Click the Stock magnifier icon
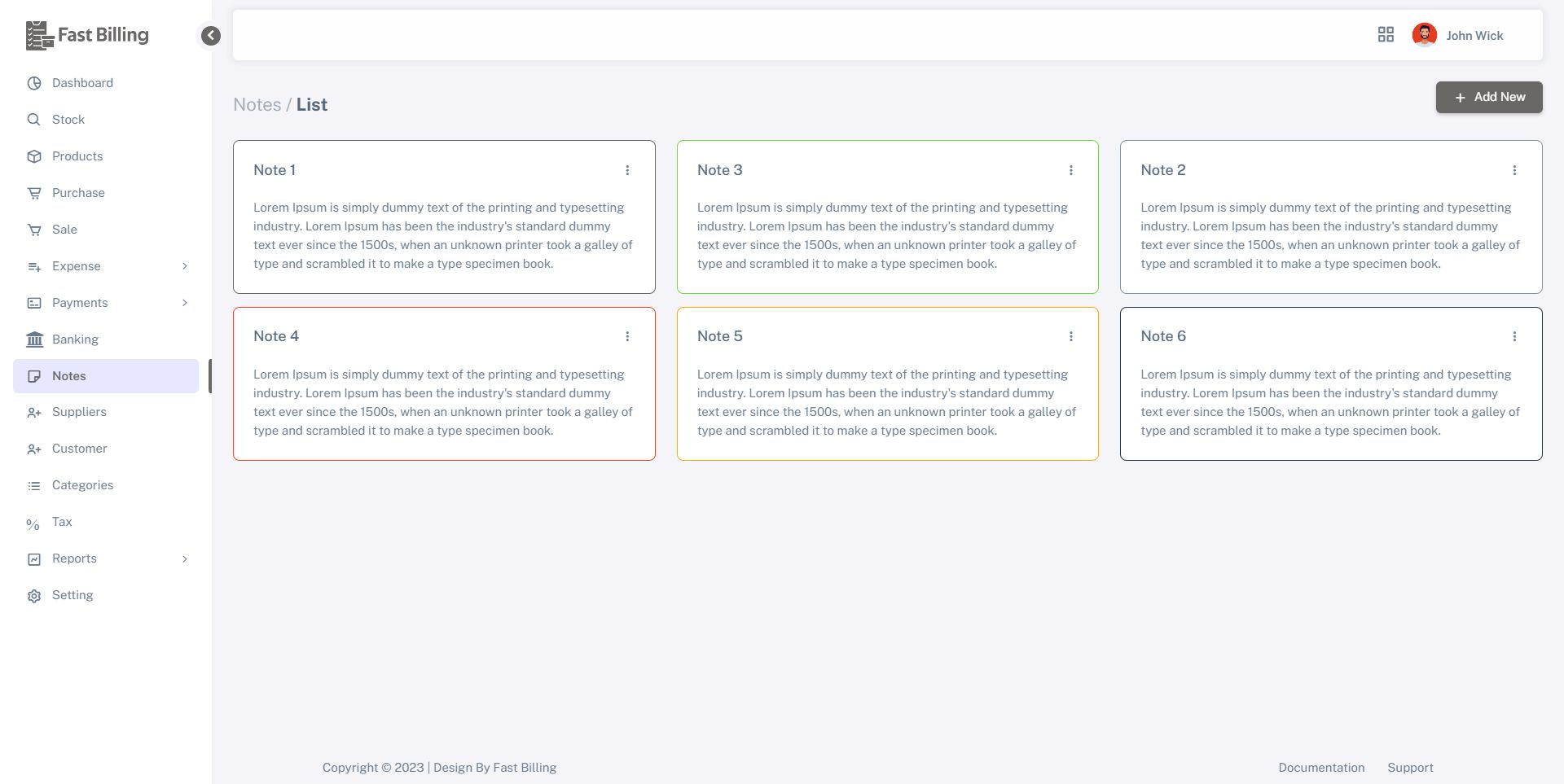Screen dimensions: 1564x784 [33, 120]
